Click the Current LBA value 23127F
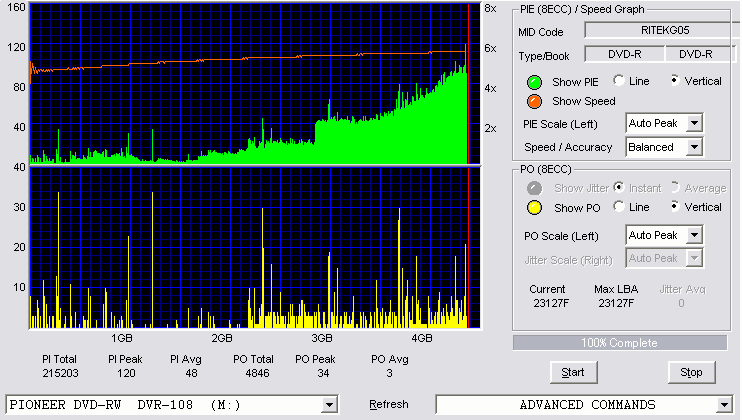The height and width of the screenshot is (420, 742). (551, 303)
